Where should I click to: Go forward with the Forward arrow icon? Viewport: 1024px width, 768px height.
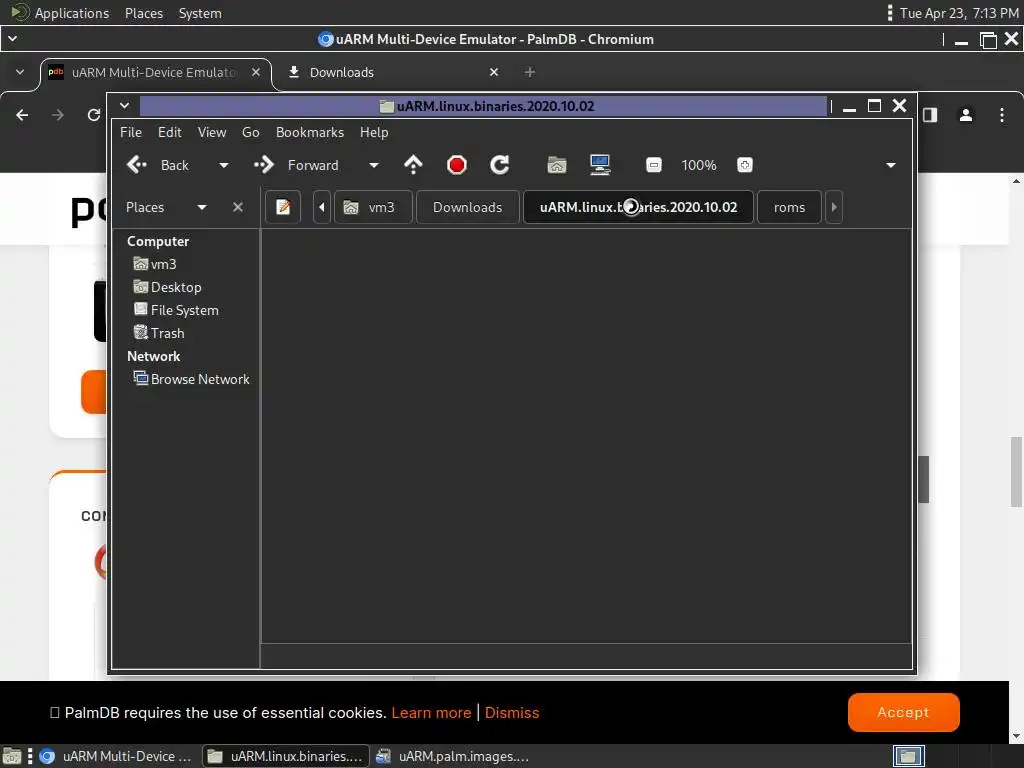tap(264, 165)
